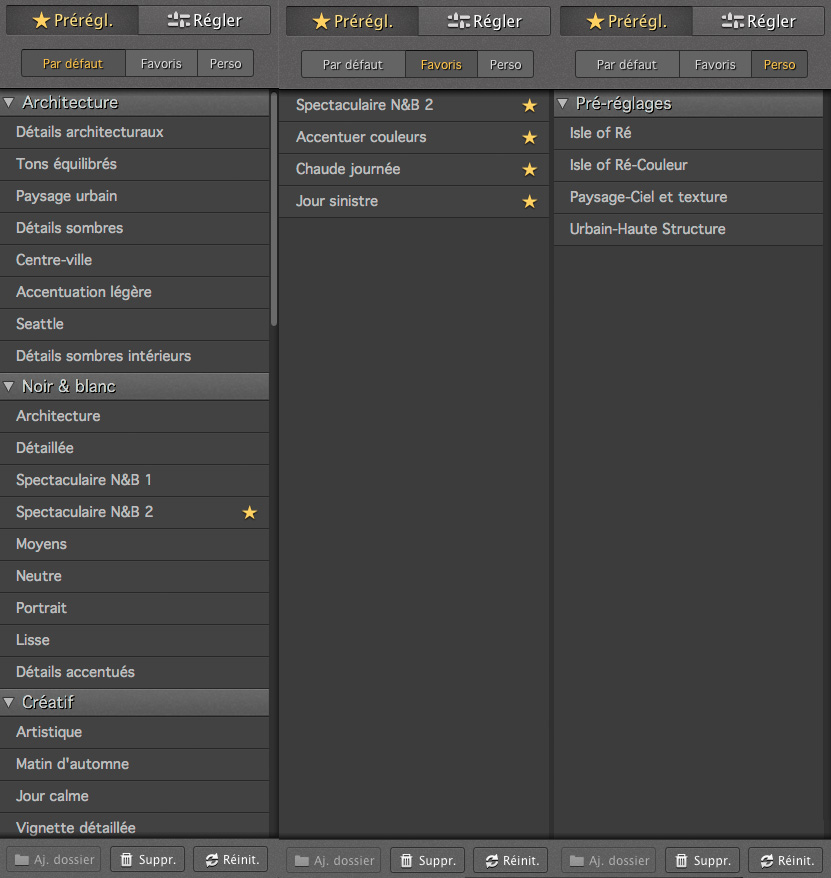This screenshot has width=831, height=878.
Task: Select the Isle of Ré-Couleur custom preset
Action: (x=688, y=165)
